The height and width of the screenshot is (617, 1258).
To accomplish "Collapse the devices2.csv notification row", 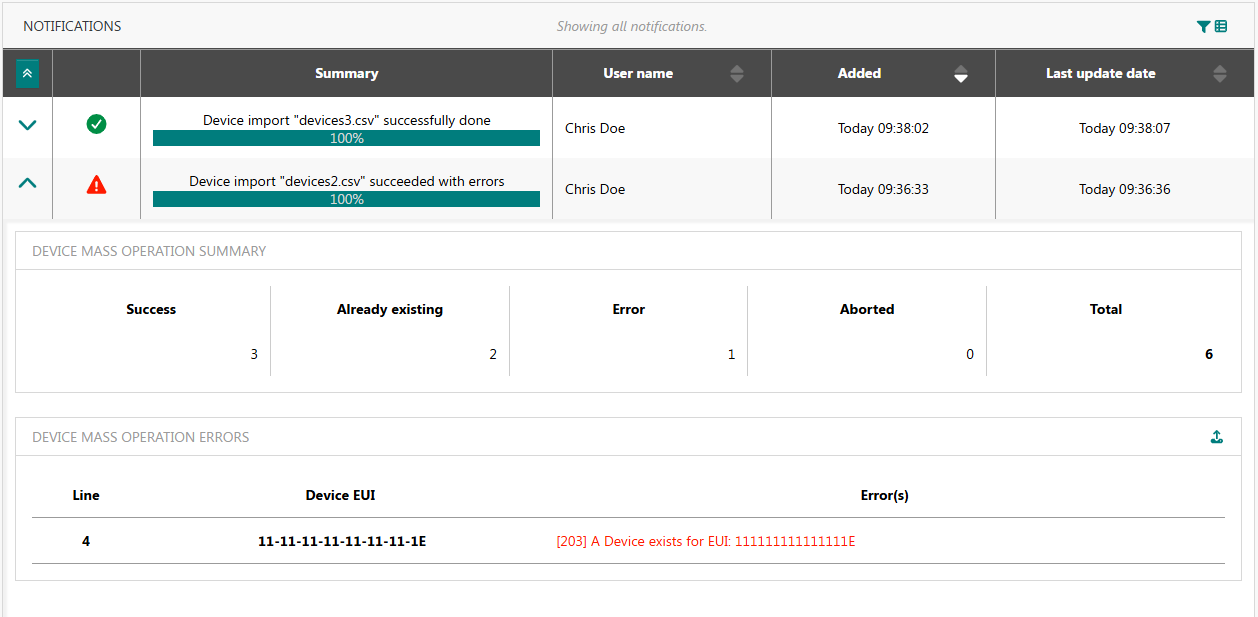I will (27, 184).
